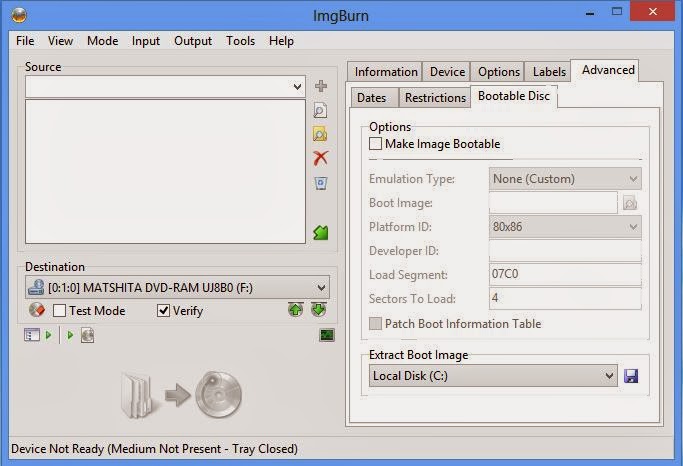Screen dimensions: 683x466
Task: Click the drive icon in Destination dropdown
Action: coord(36,287)
